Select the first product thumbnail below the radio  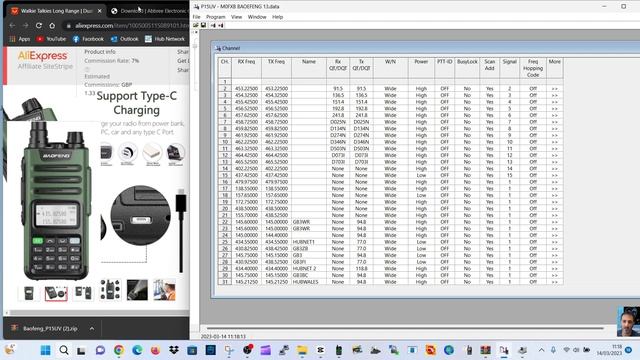(x=29, y=292)
